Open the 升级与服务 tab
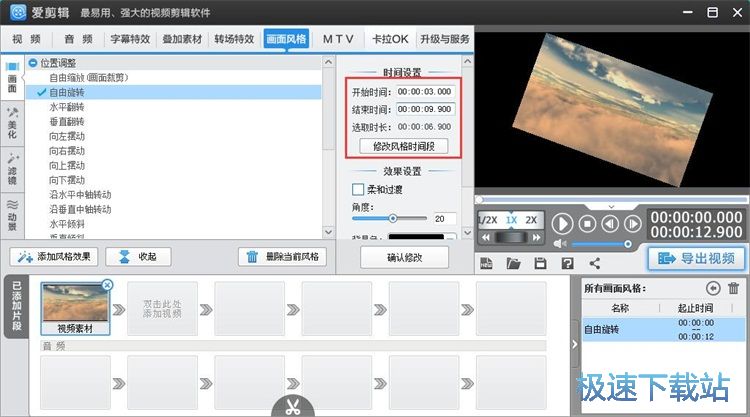The image size is (750, 417). point(445,39)
